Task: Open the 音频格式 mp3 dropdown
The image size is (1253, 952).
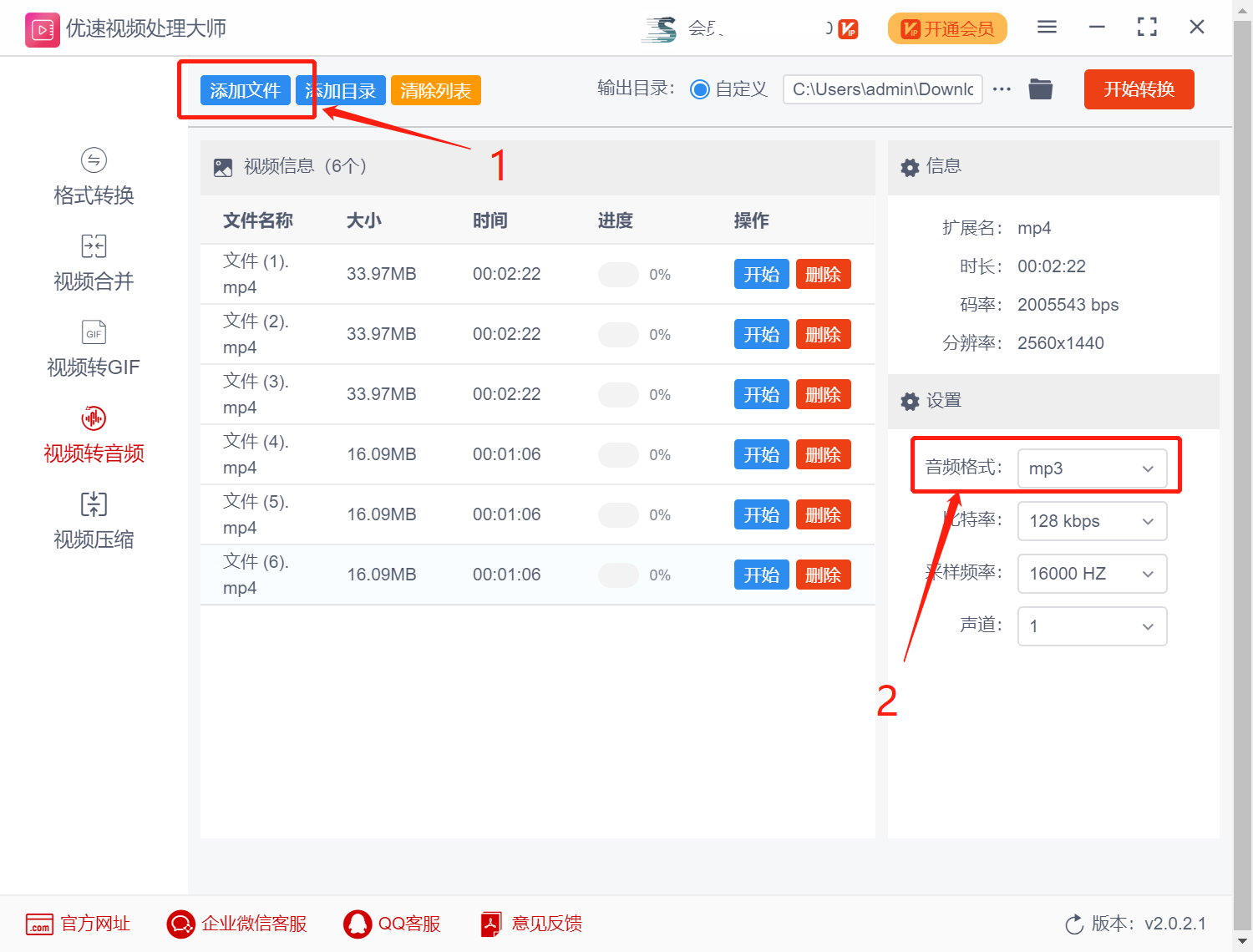Action: tap(1092, 468)
